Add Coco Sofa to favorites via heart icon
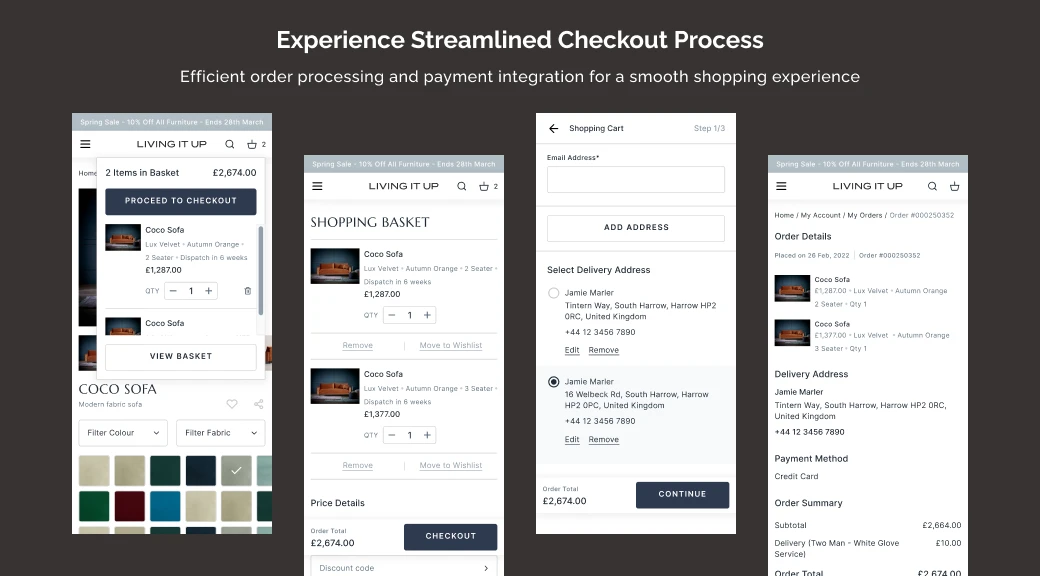Screen dimensions: 1040x576 [x=232, y=404]
